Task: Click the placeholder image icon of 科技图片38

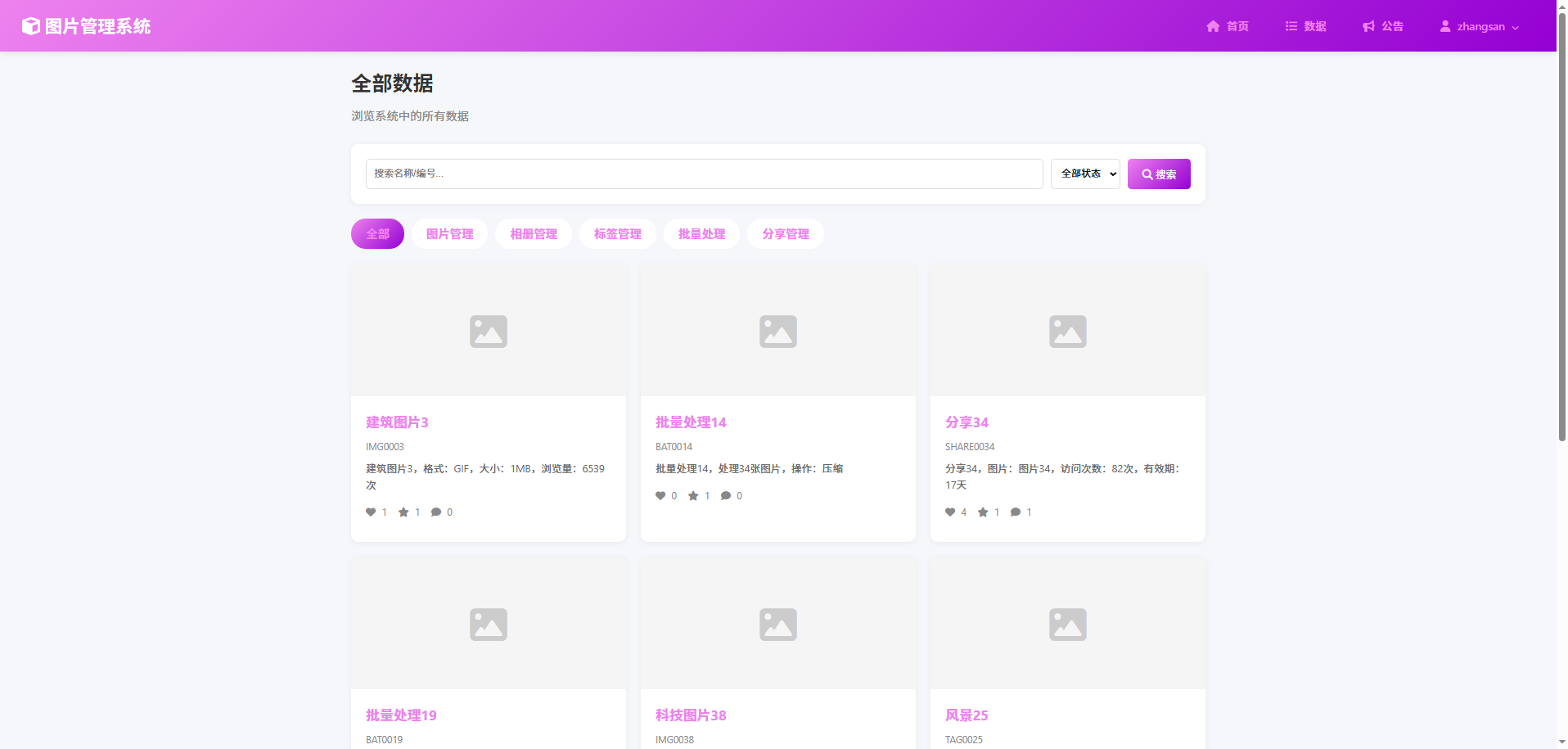Action: [778, 625]
